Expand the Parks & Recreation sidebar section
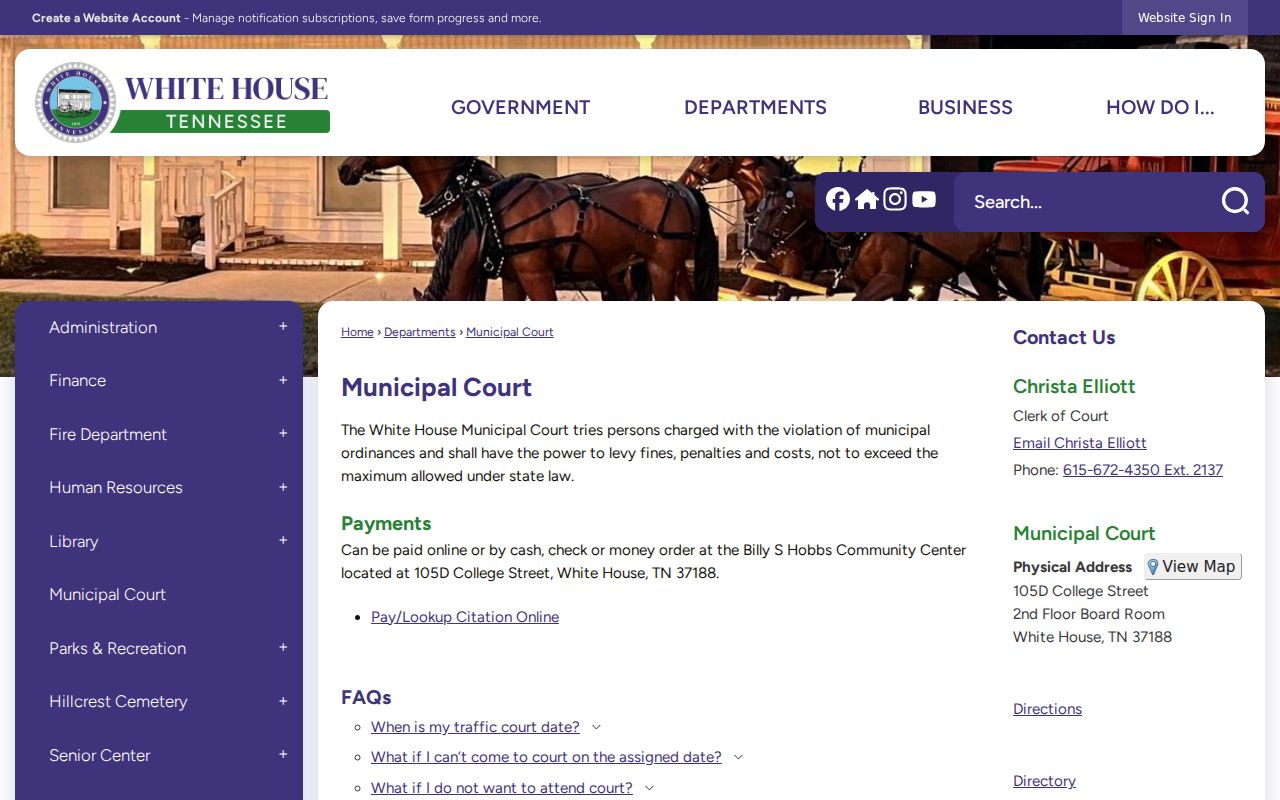This screenshot has width=1280, height=800. coord(283,648)
